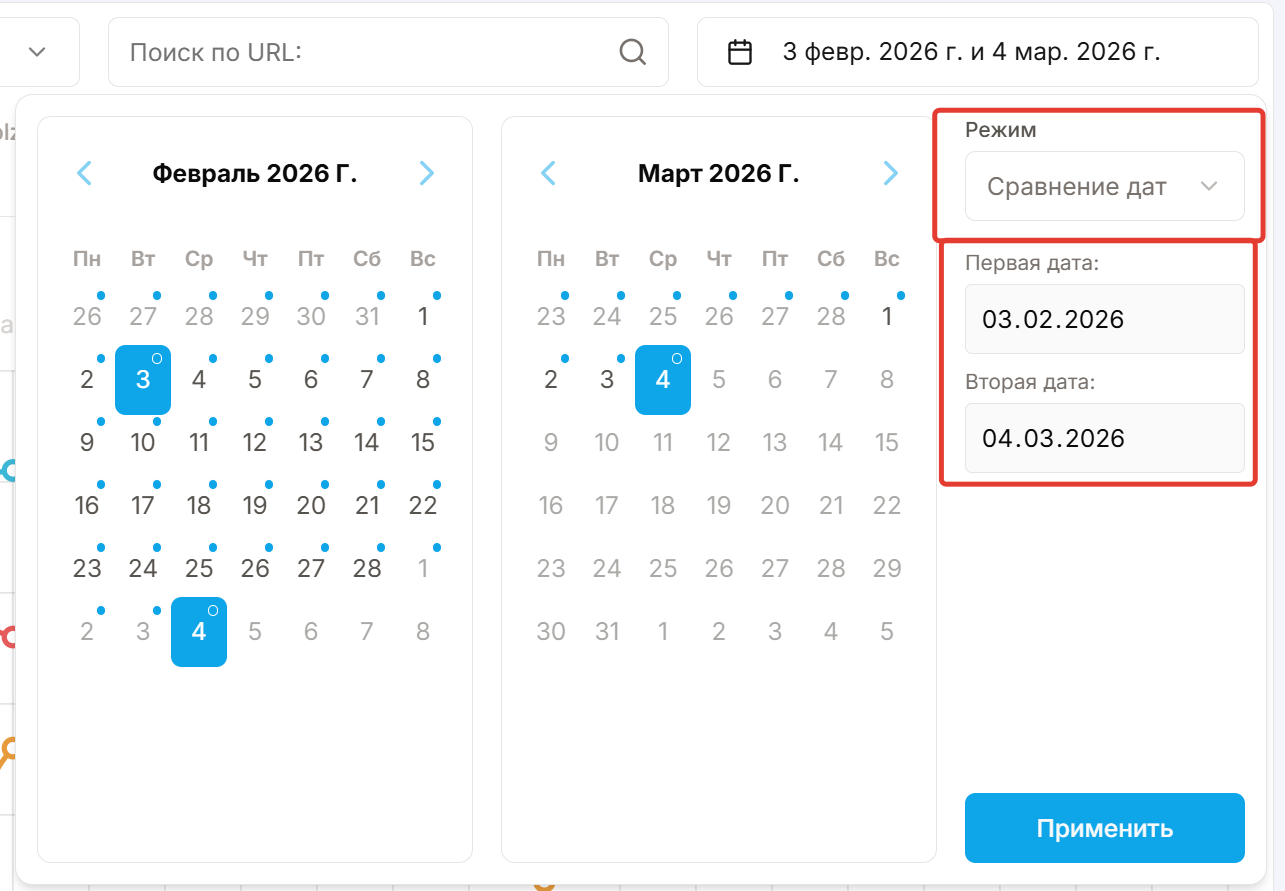
Task: Select March 1 in the March calendar
Action: point(887,317)
